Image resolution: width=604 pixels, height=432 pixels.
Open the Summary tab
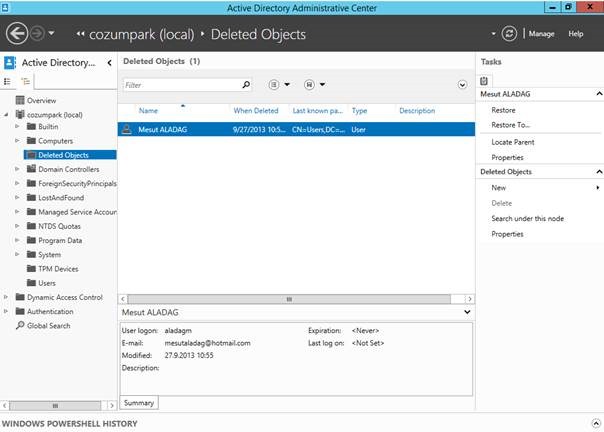coord(139,403)
